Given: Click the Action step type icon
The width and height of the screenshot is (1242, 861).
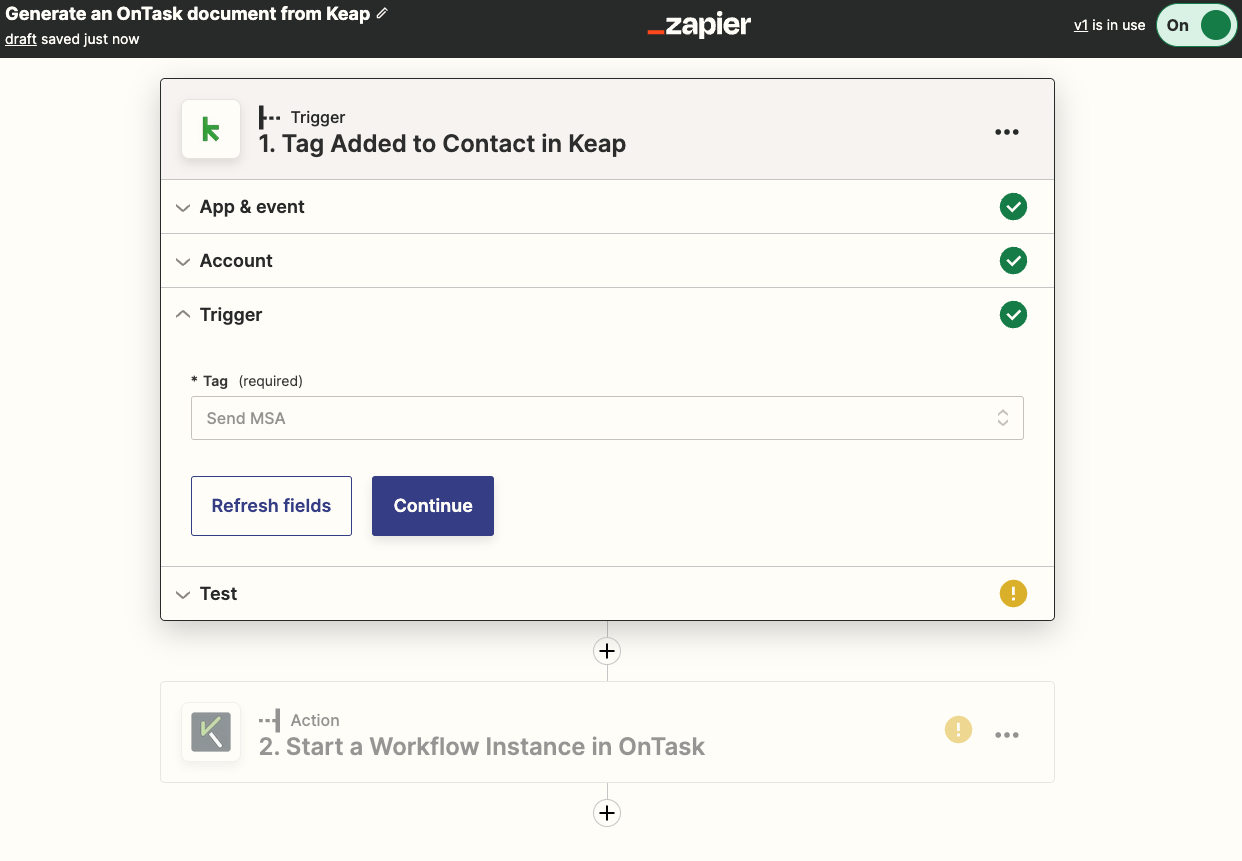Looking at the screenshot, I should 269,720.
